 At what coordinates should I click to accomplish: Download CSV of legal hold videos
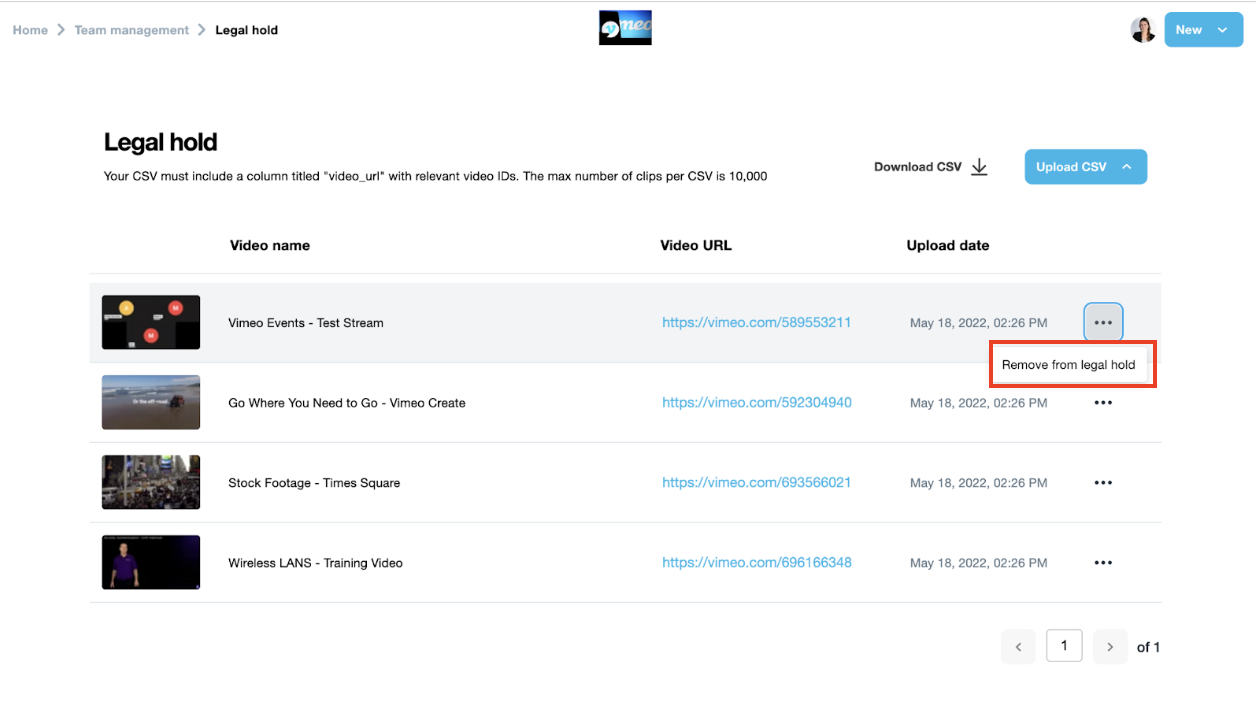(930, 167)
